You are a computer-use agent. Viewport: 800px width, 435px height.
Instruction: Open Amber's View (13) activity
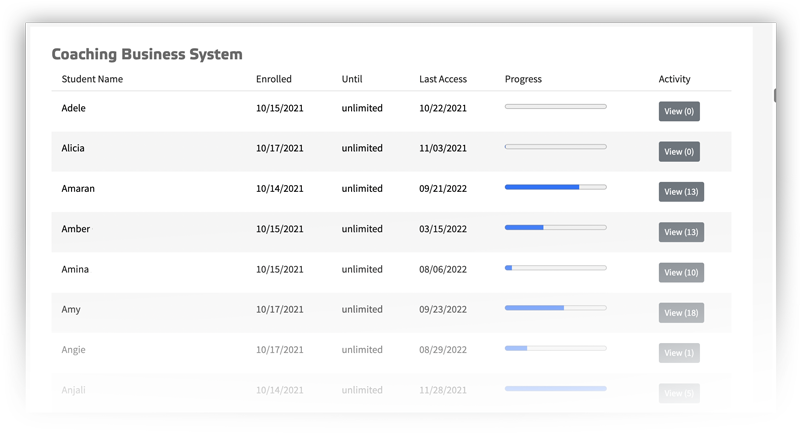click(x=681, y=232)
